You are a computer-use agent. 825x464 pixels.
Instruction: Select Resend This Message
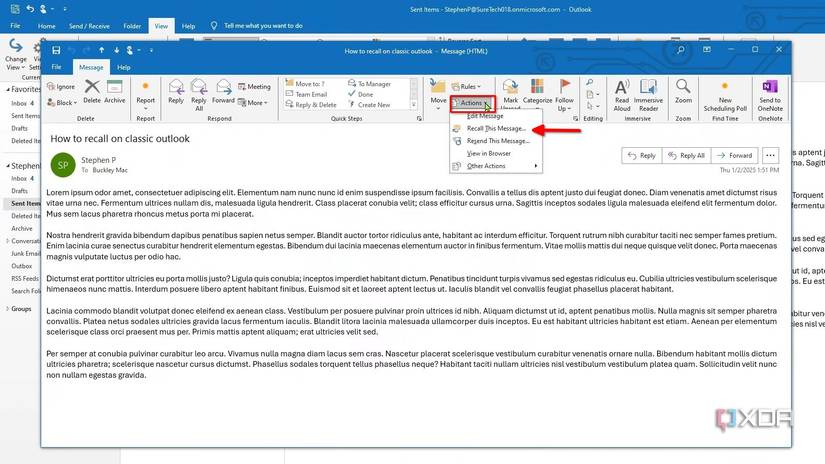pos(498,141)
